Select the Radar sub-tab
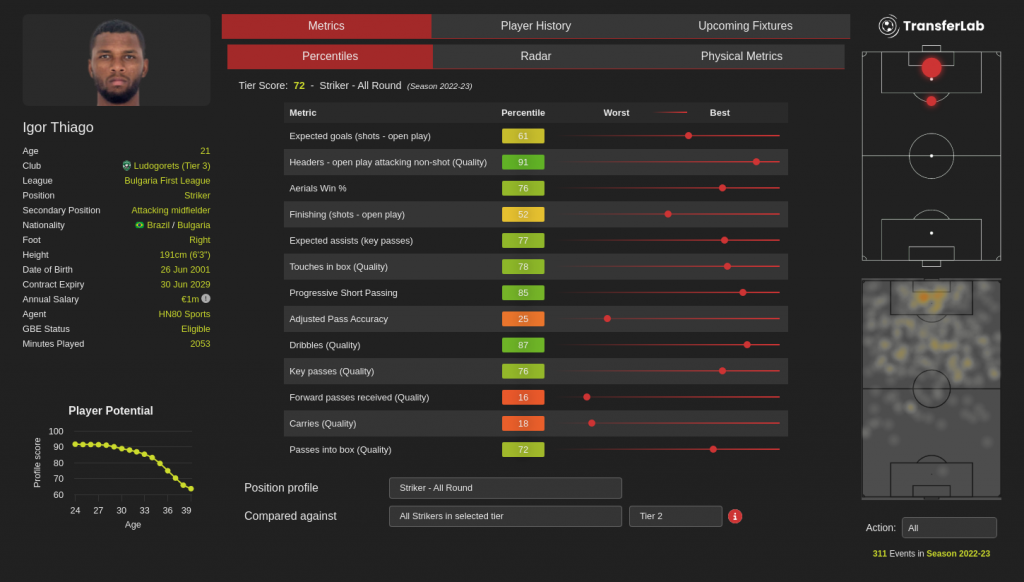 coord(536,56)
